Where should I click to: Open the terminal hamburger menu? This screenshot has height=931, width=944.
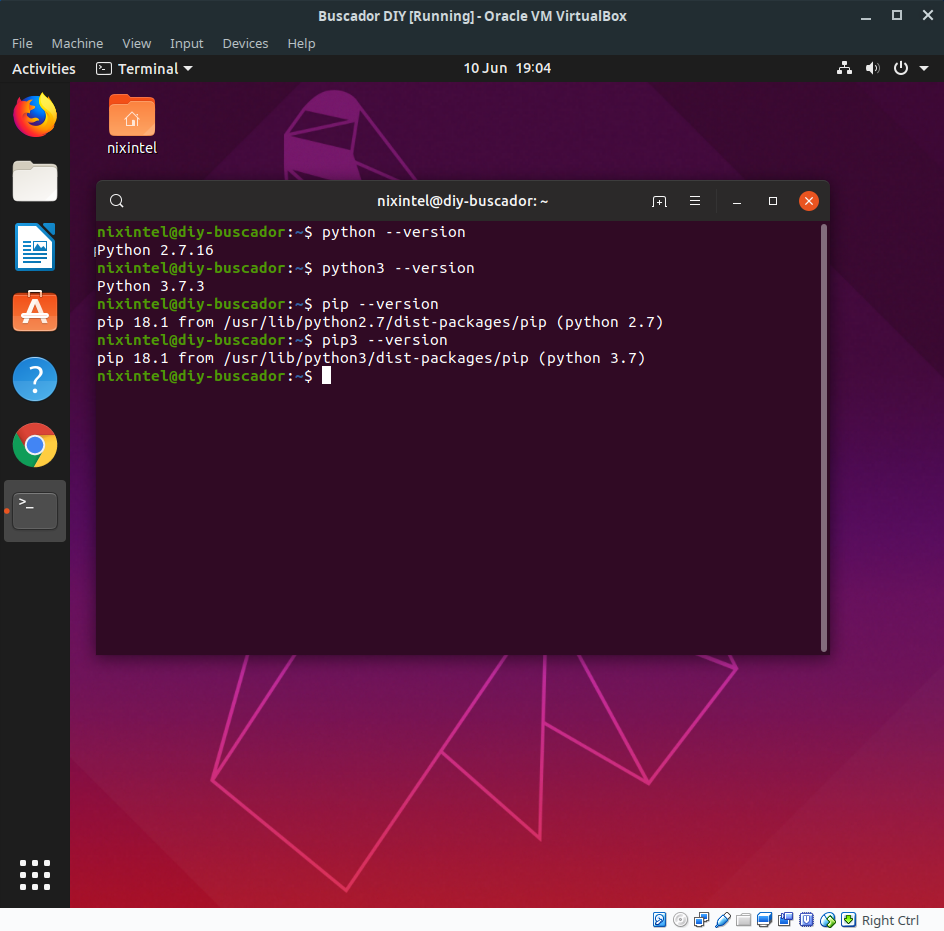[x=695, y=201]
